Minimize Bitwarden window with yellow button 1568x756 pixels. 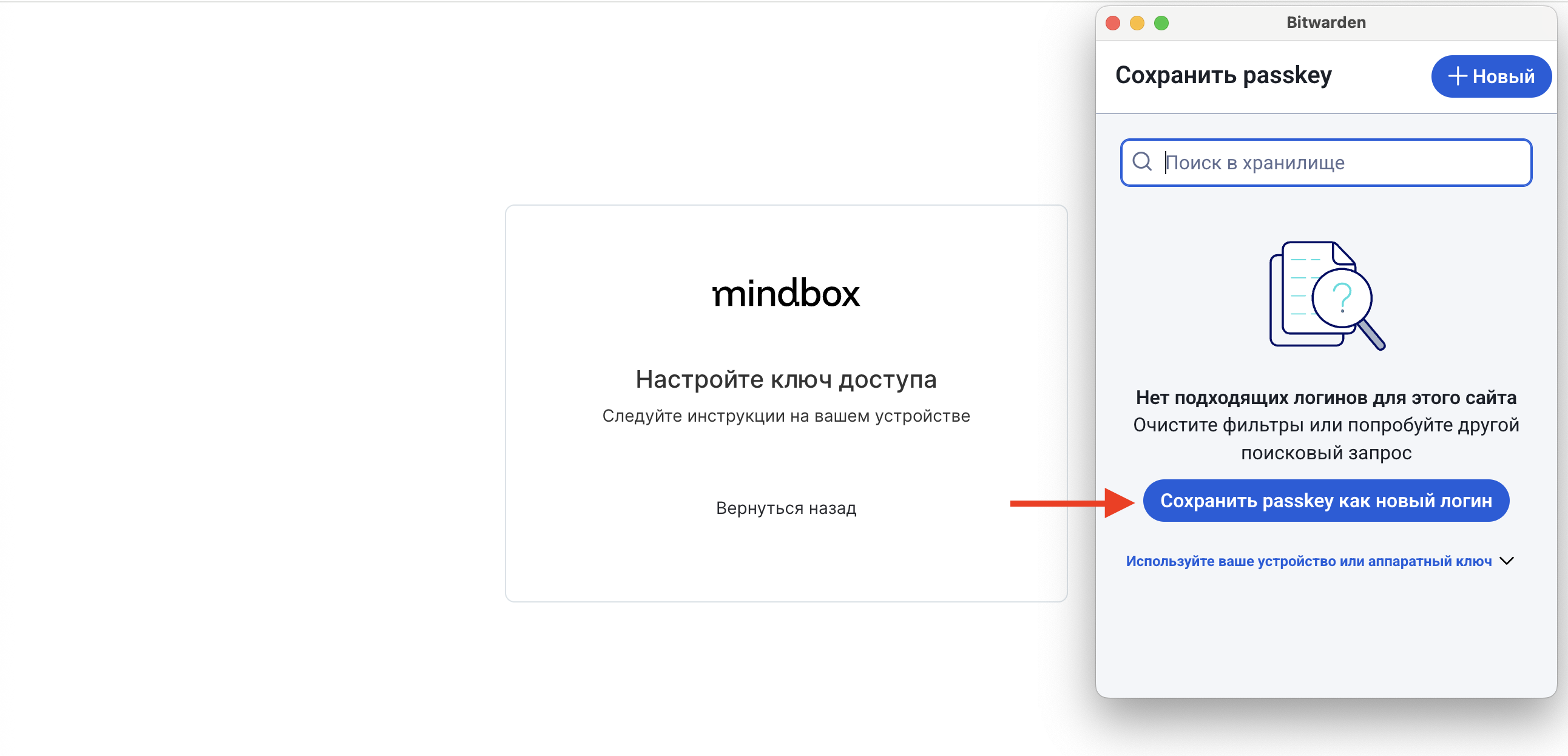[1137, 23]
